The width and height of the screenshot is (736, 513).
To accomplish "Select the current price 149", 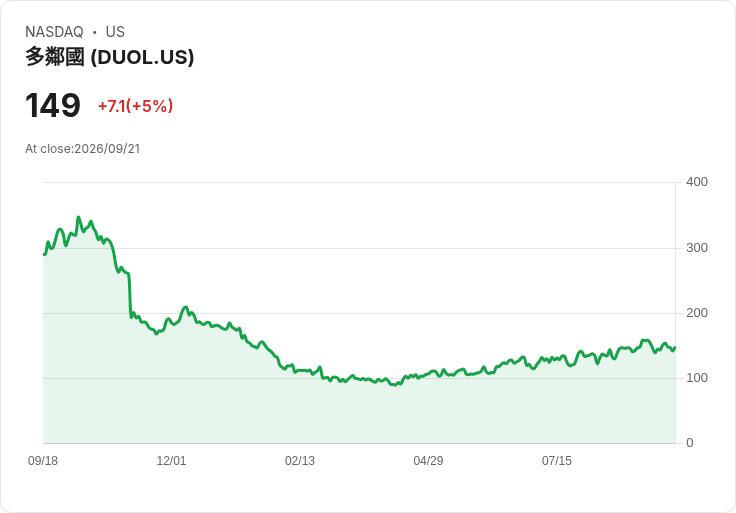I will (x=53, y=106).
